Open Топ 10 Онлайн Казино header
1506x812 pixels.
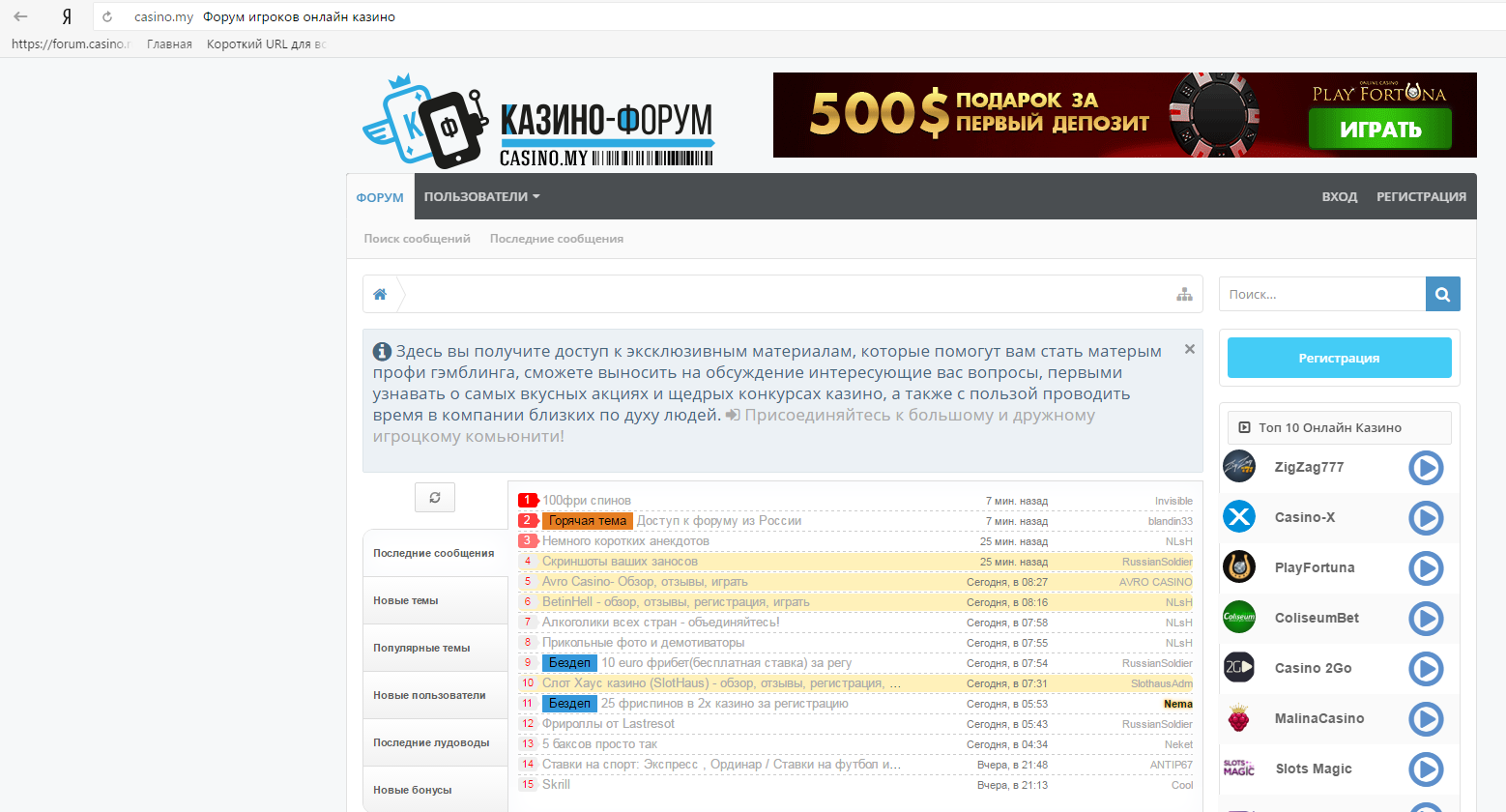1339,427
